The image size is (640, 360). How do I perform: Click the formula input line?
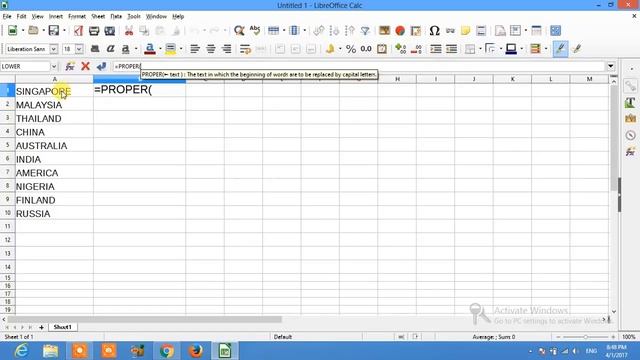pyautogui.click(x=359, y=66)
